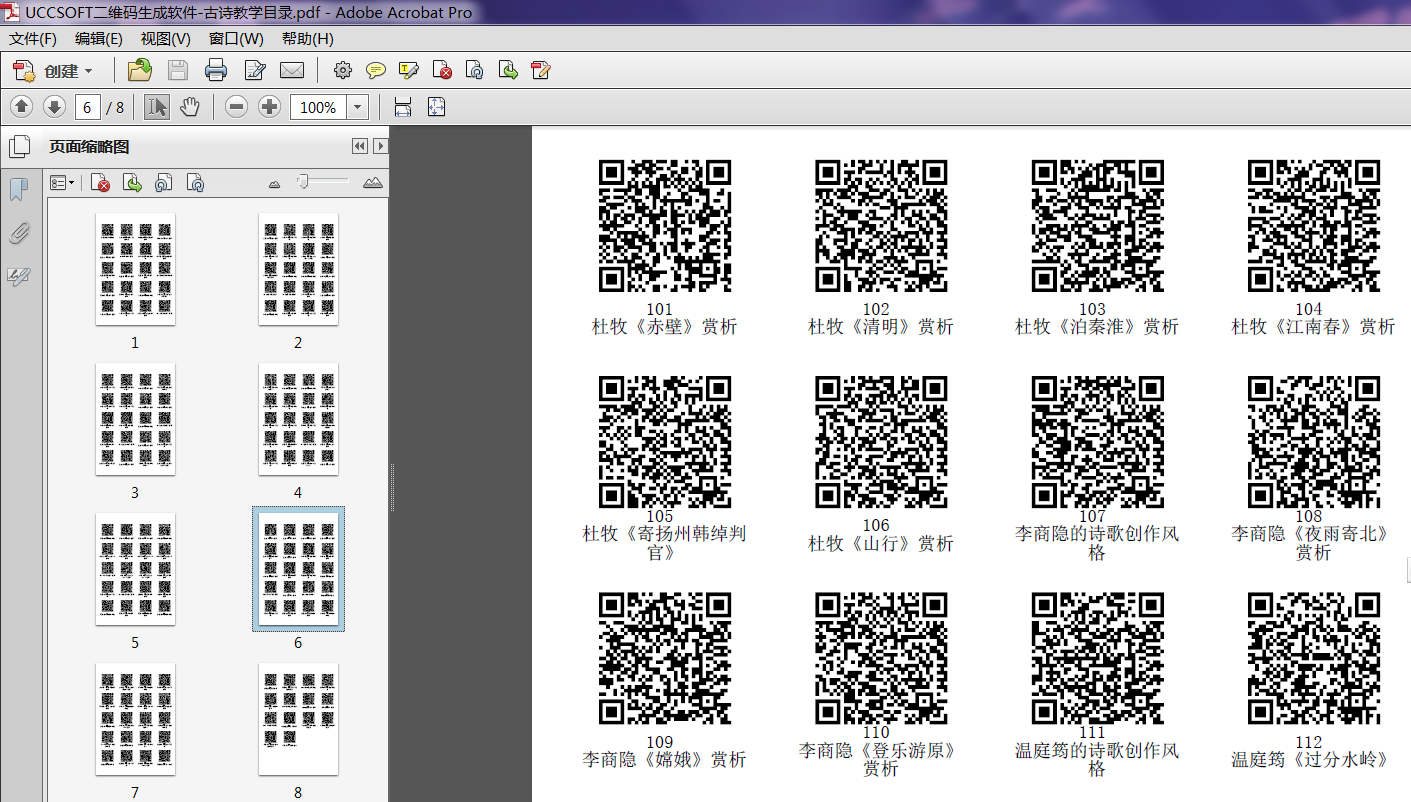Image resolution: width=1411 pixels, height=802 pixels.
Task: Fit one full page to window
Action: coord(436,107)
